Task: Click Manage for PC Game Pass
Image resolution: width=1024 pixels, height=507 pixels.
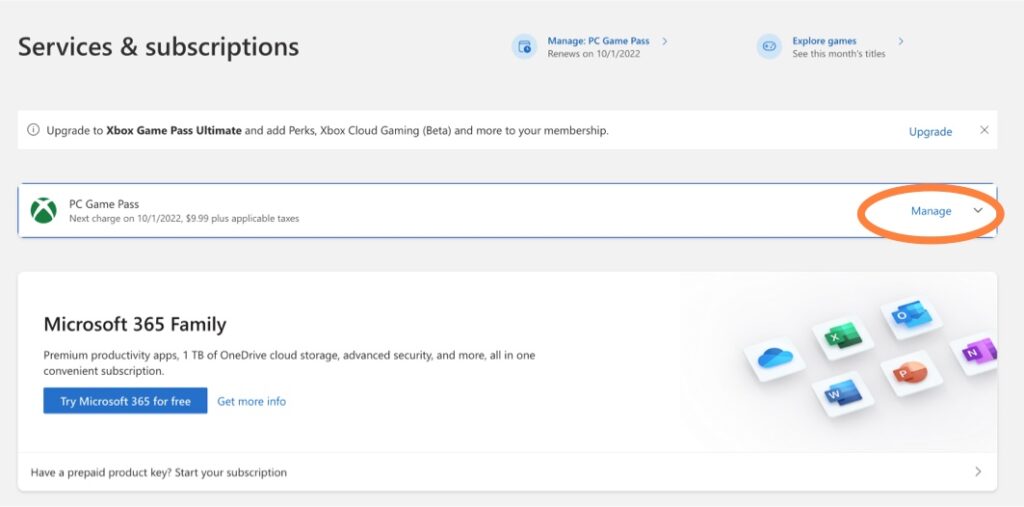Action: [x=931, y=211]
